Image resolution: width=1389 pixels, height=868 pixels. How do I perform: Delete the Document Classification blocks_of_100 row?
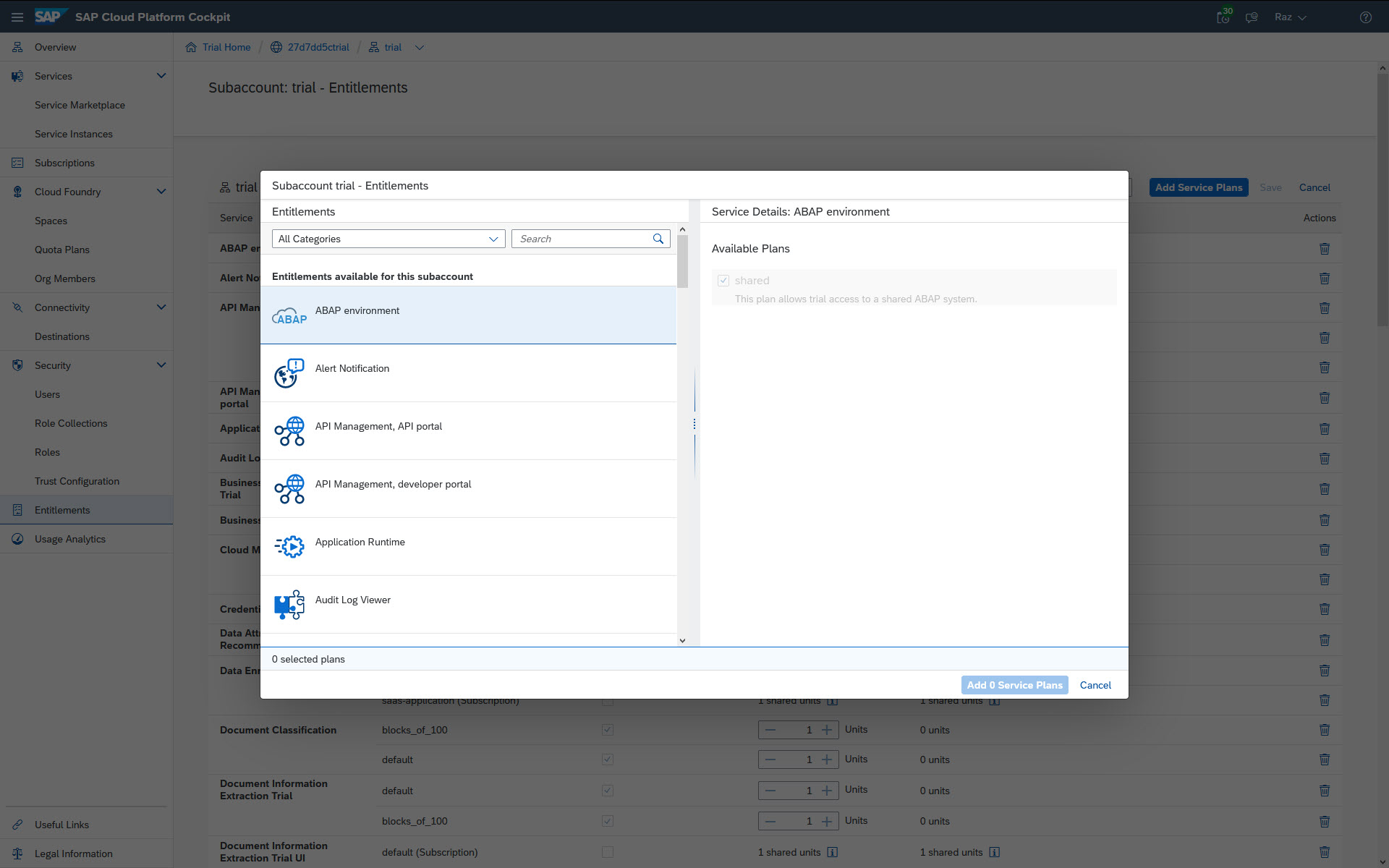1325,730
